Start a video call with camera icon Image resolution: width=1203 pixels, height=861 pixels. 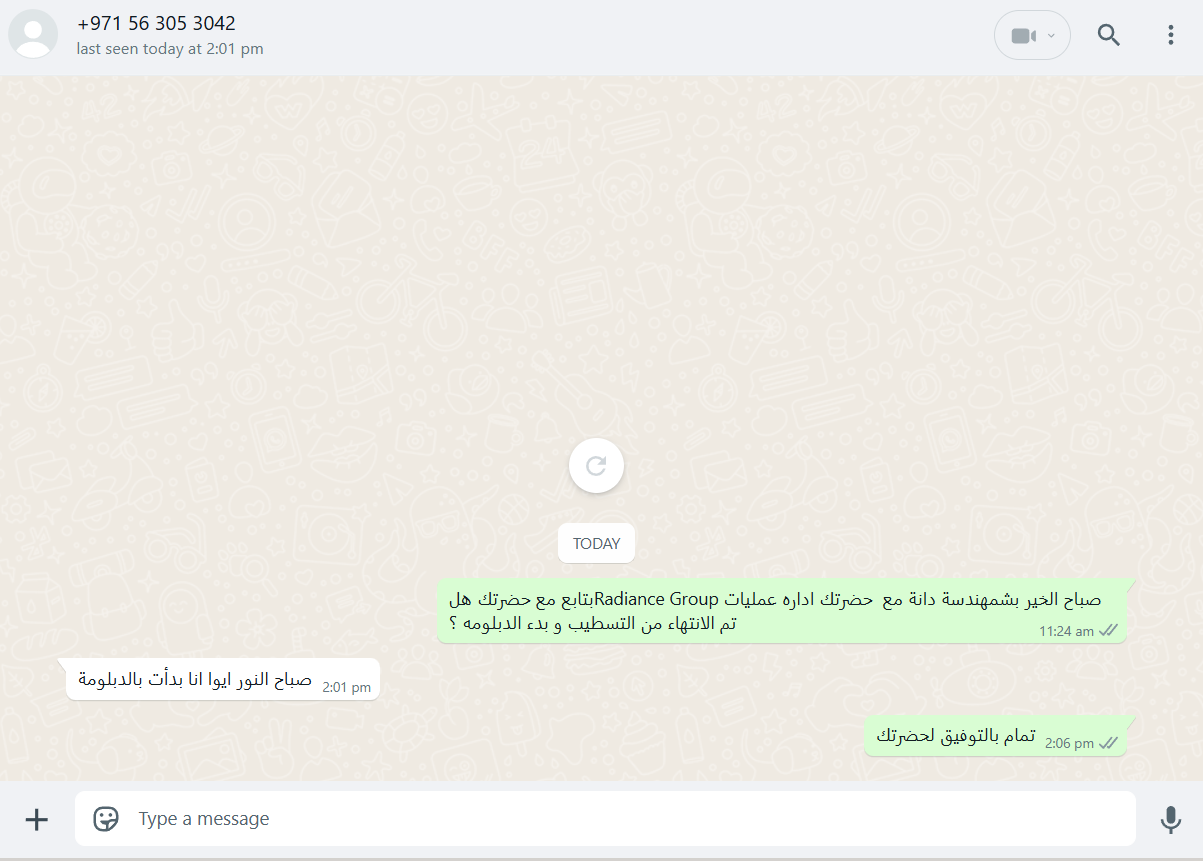[x=1022, y=36]
